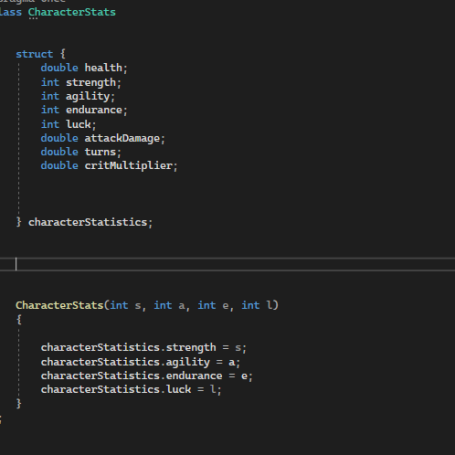Place cursor on the highlighted empty current line
The image size is (455, 455).
227,264
